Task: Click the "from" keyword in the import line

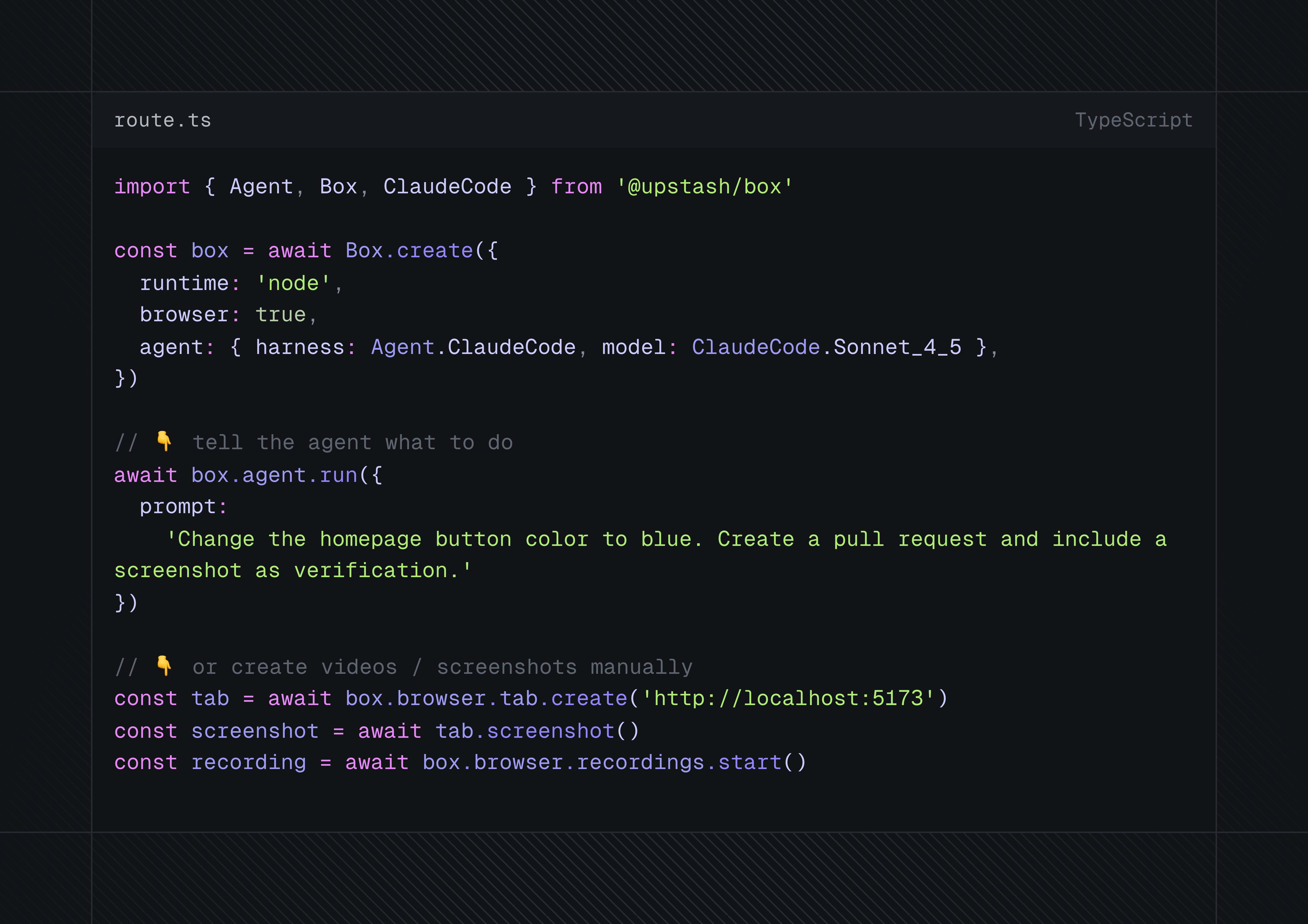Action: pyautogui.click(x=576, y=187)
